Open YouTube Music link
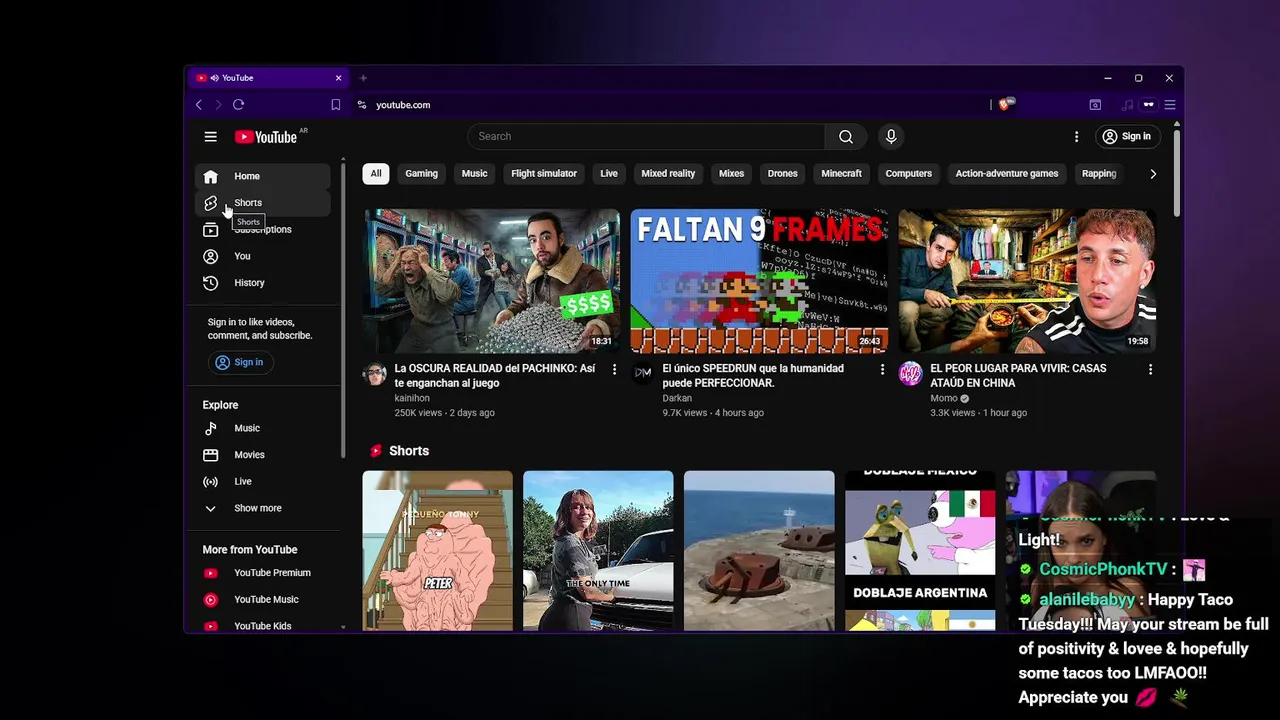Image resolution: width=1280 pixels, height=720 pixels. click(262, 600)
